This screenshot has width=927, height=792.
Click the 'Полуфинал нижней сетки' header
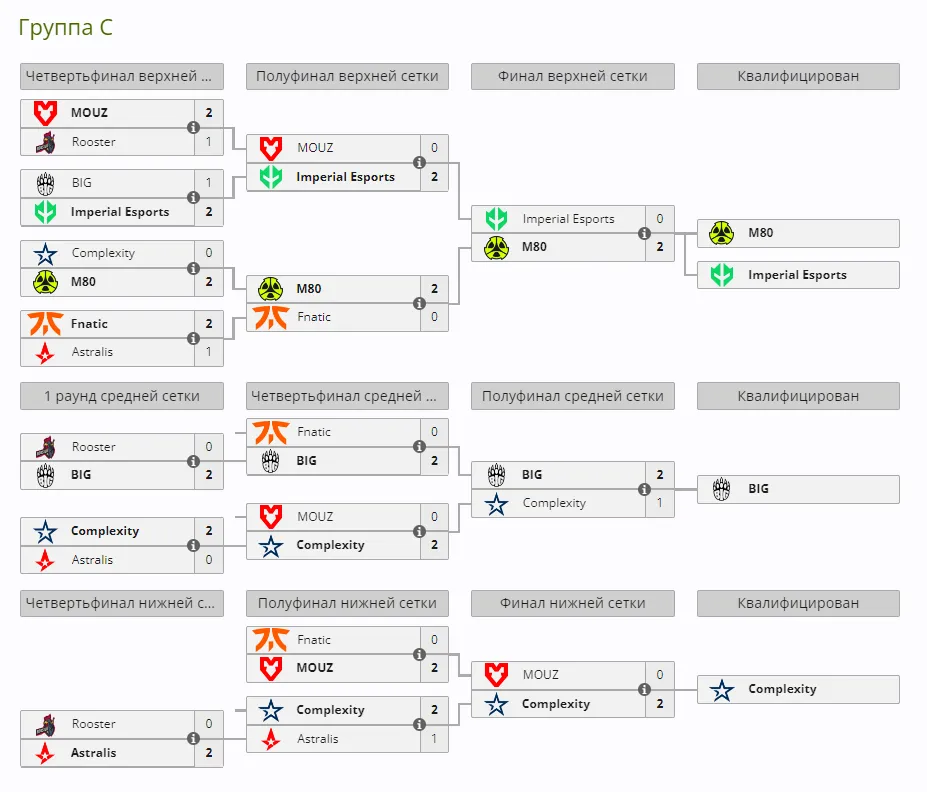point(347,603)
